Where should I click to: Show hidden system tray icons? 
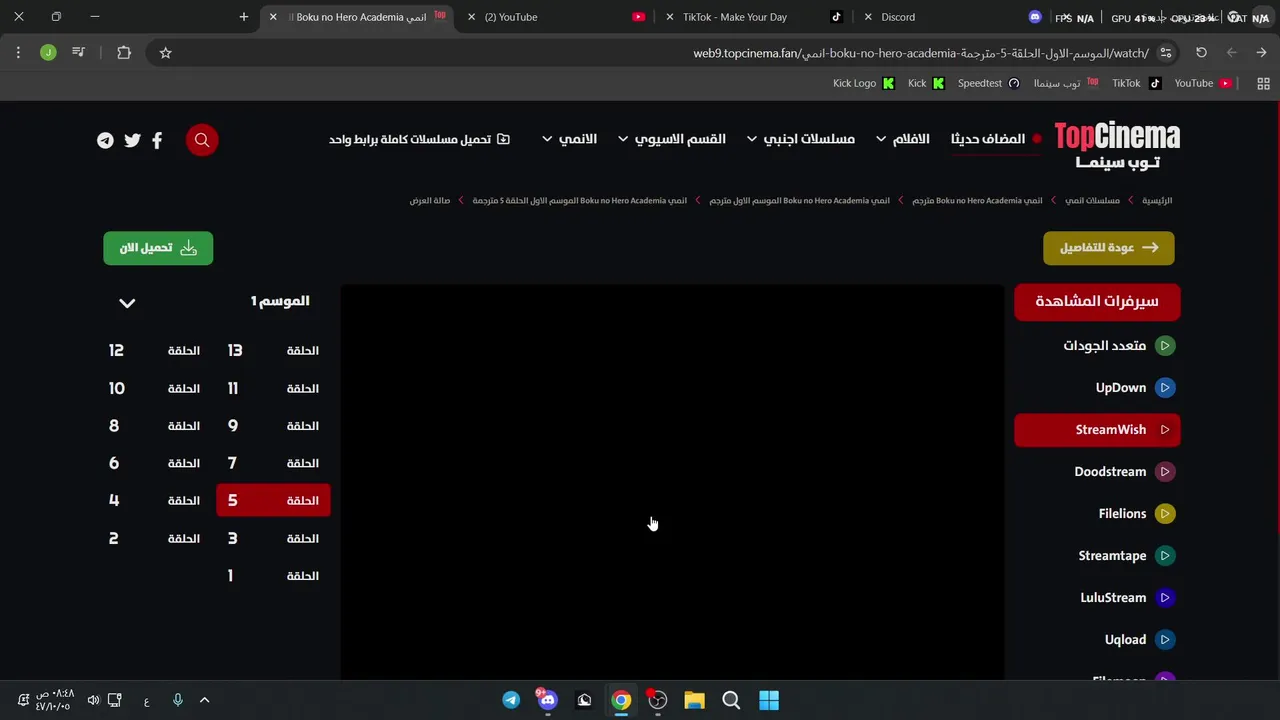[x=204, y=700]
